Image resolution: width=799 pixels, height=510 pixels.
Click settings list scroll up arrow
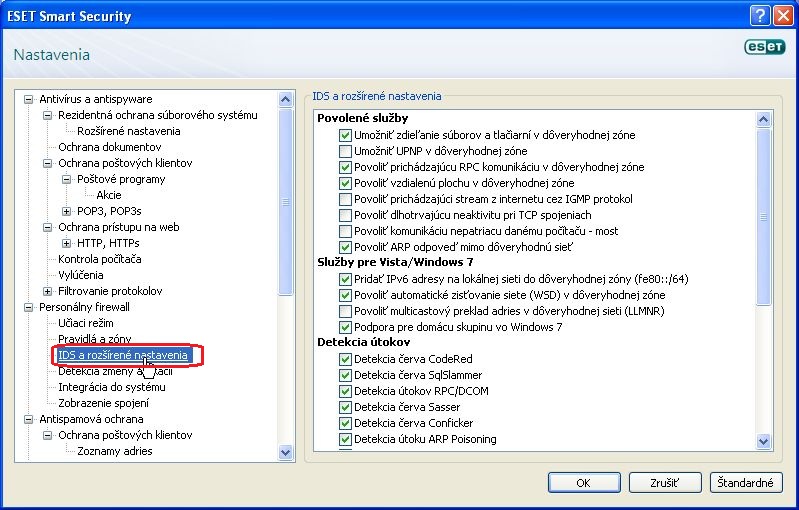pyautogui.click(x=763, y=120)
